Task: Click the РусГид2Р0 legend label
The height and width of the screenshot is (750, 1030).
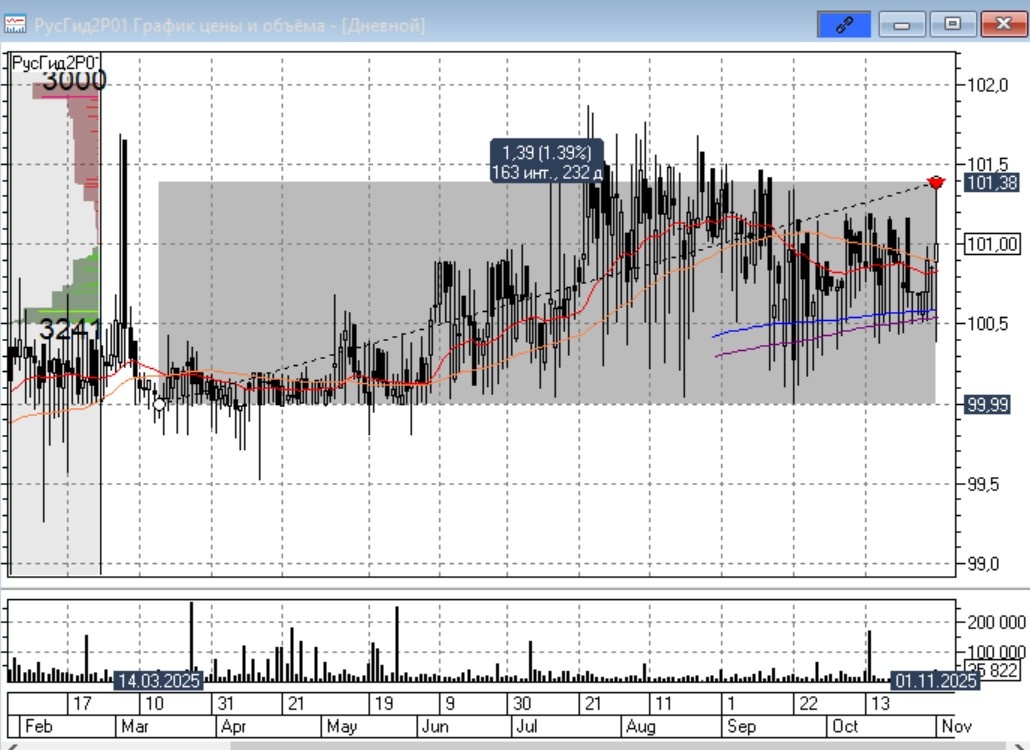Action: click(56, 62)
